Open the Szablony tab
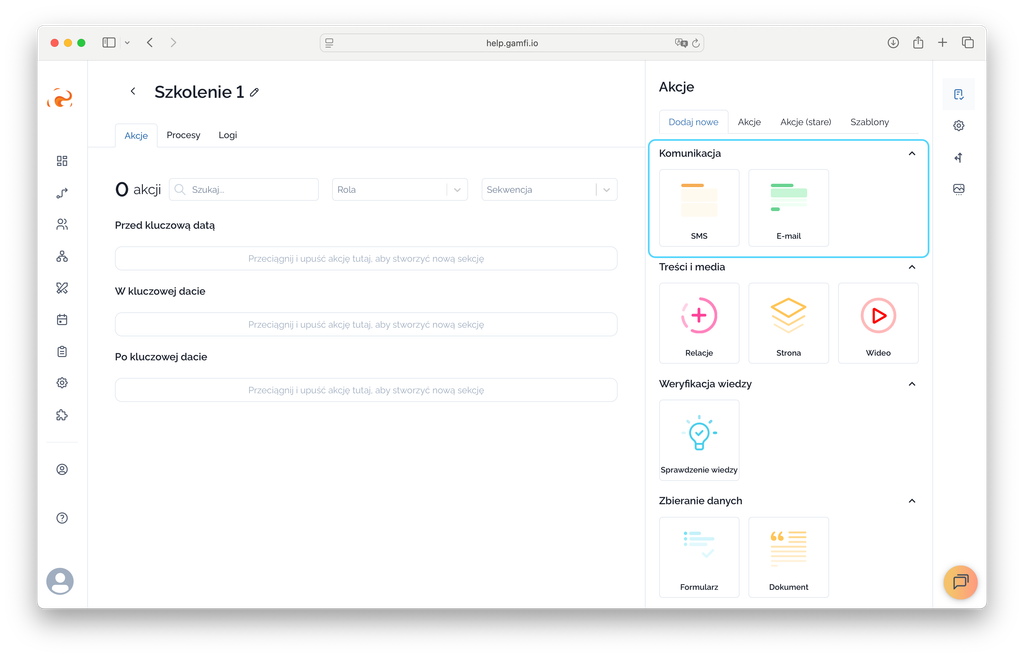This screenshot has height=658, width=1024. [x=869, y=122]
